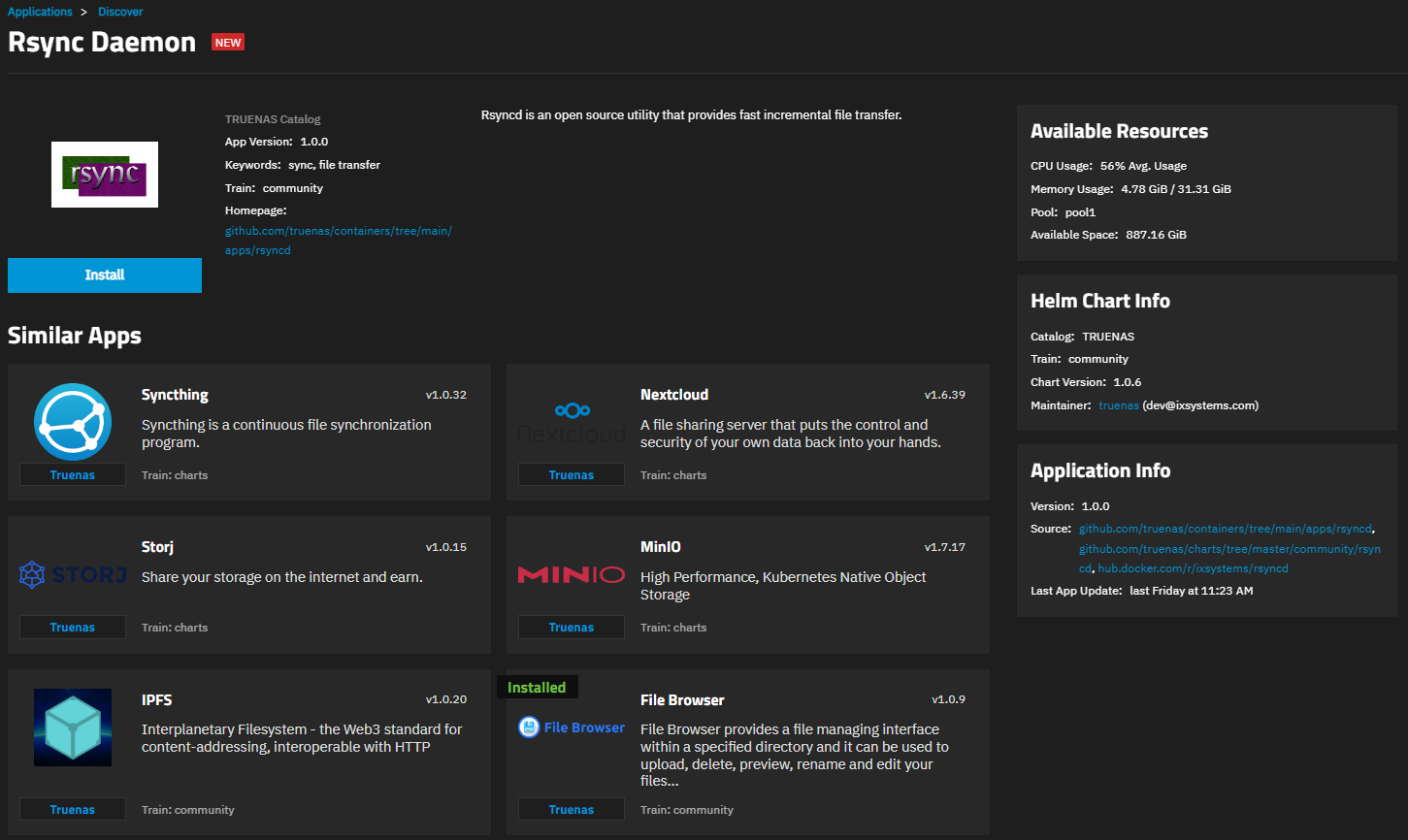This screenshot has width=1408, height=840.
Task: Click the Installed badge on File Browser
Action: coord(537,687)
